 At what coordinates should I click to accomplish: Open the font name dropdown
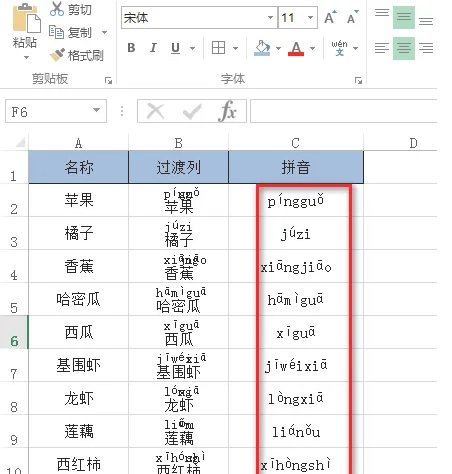pyautogui.click(x=270, y=17)
